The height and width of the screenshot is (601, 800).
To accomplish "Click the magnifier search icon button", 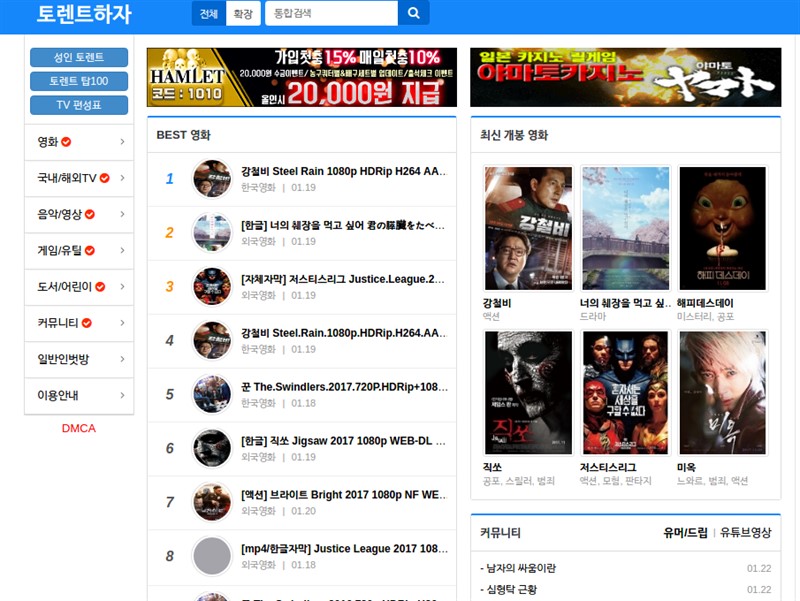I will (413, 13).
